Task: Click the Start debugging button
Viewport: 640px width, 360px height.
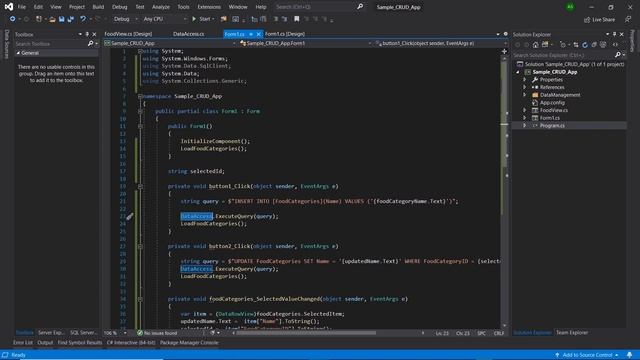Action: tap(203, 19)
